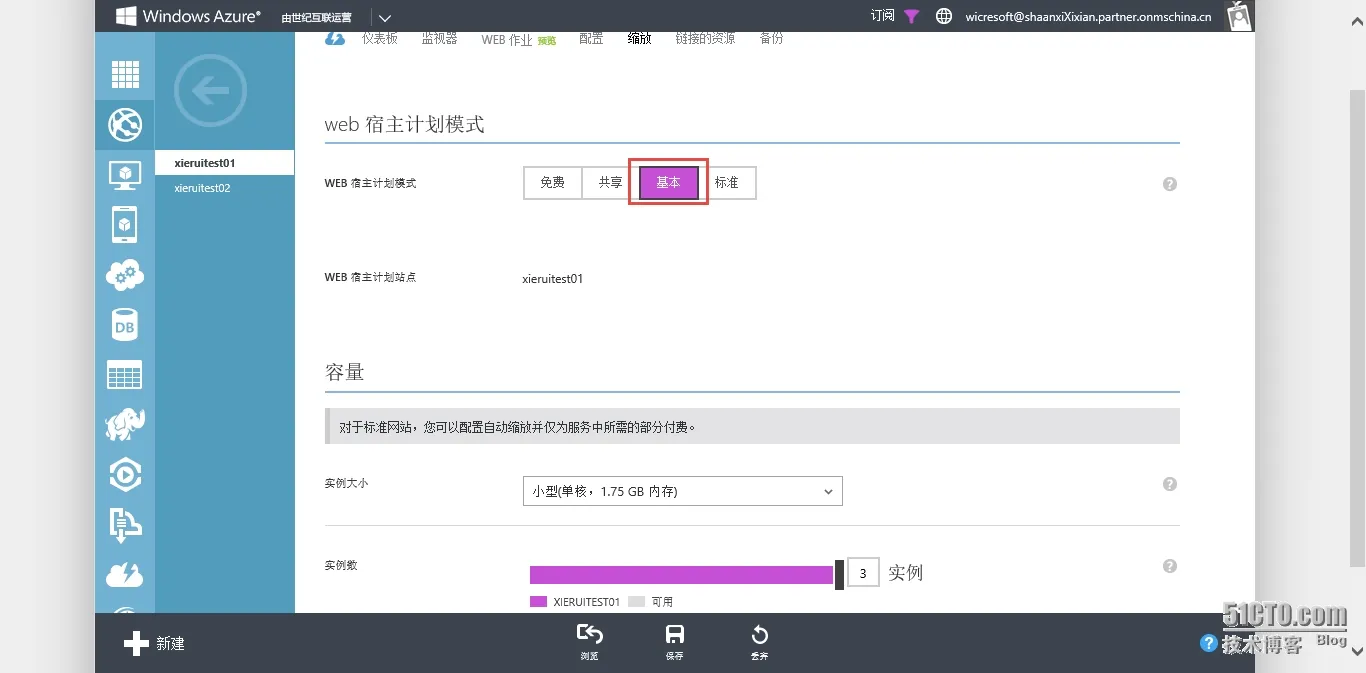Open the 实例大小 dropdown
The width and height of the screenshot is (1366, 673).
pos(683,491)
